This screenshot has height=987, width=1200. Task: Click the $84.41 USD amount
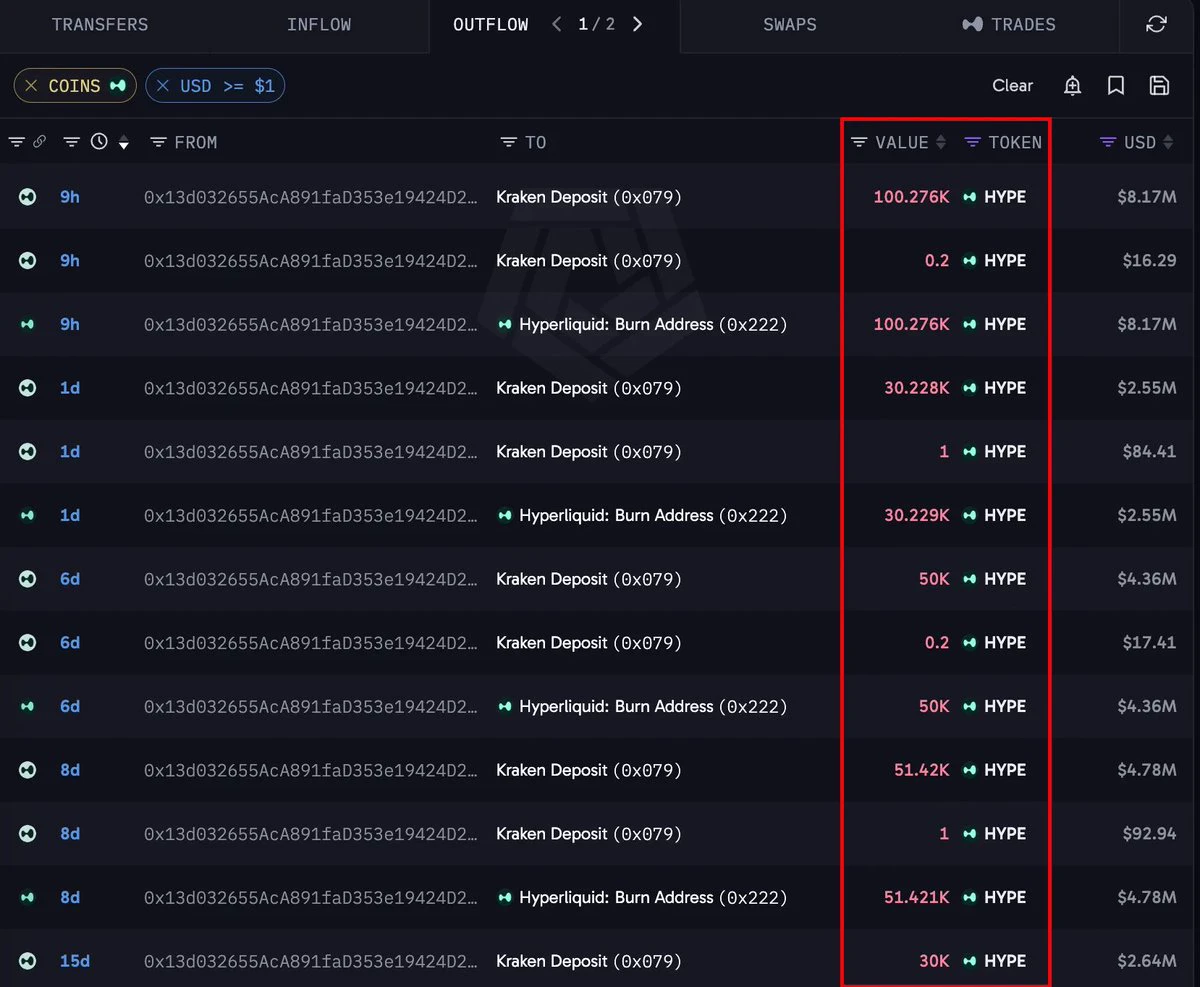coord(1149,452)
